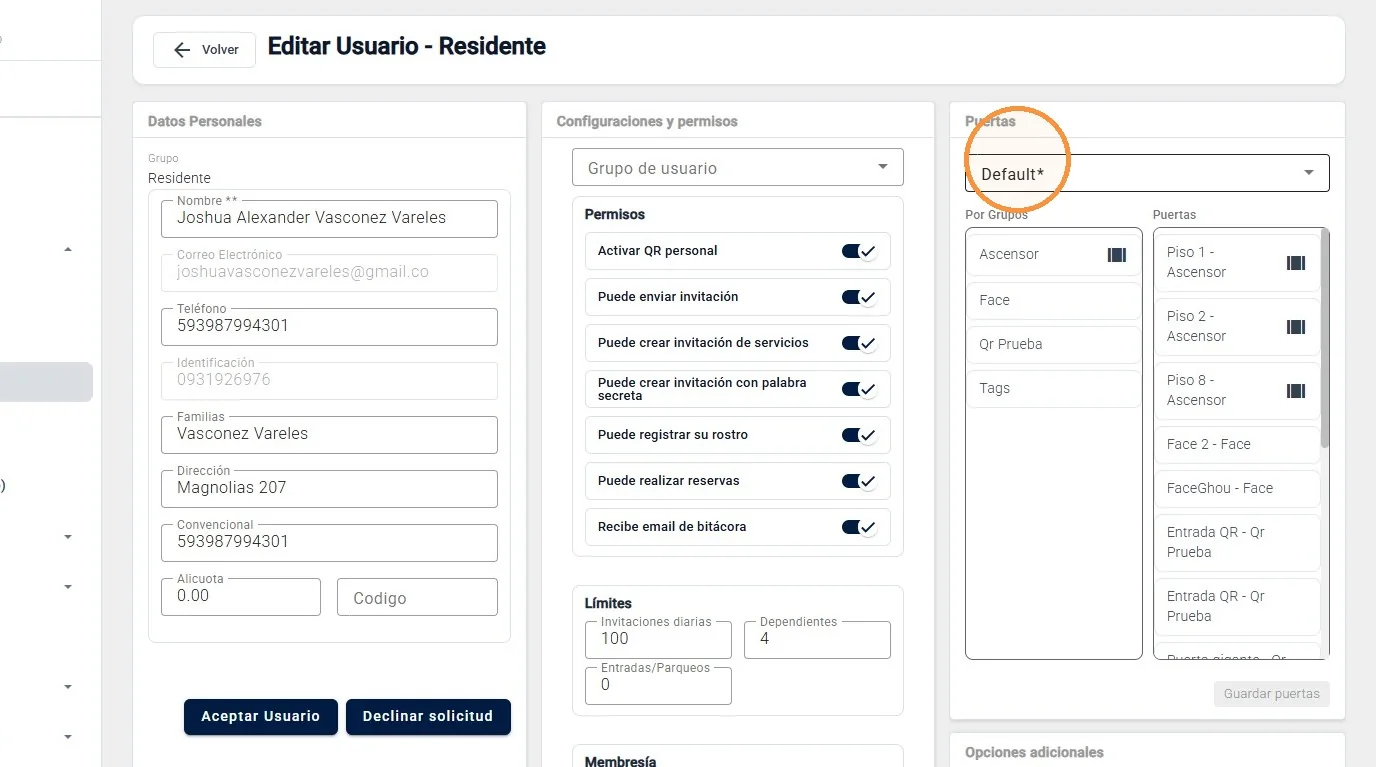Image resolution: width=1376 pixels, height=767 pixels.
Task: Disable Puede enviar invitación switch
Action: pos(859,297)
